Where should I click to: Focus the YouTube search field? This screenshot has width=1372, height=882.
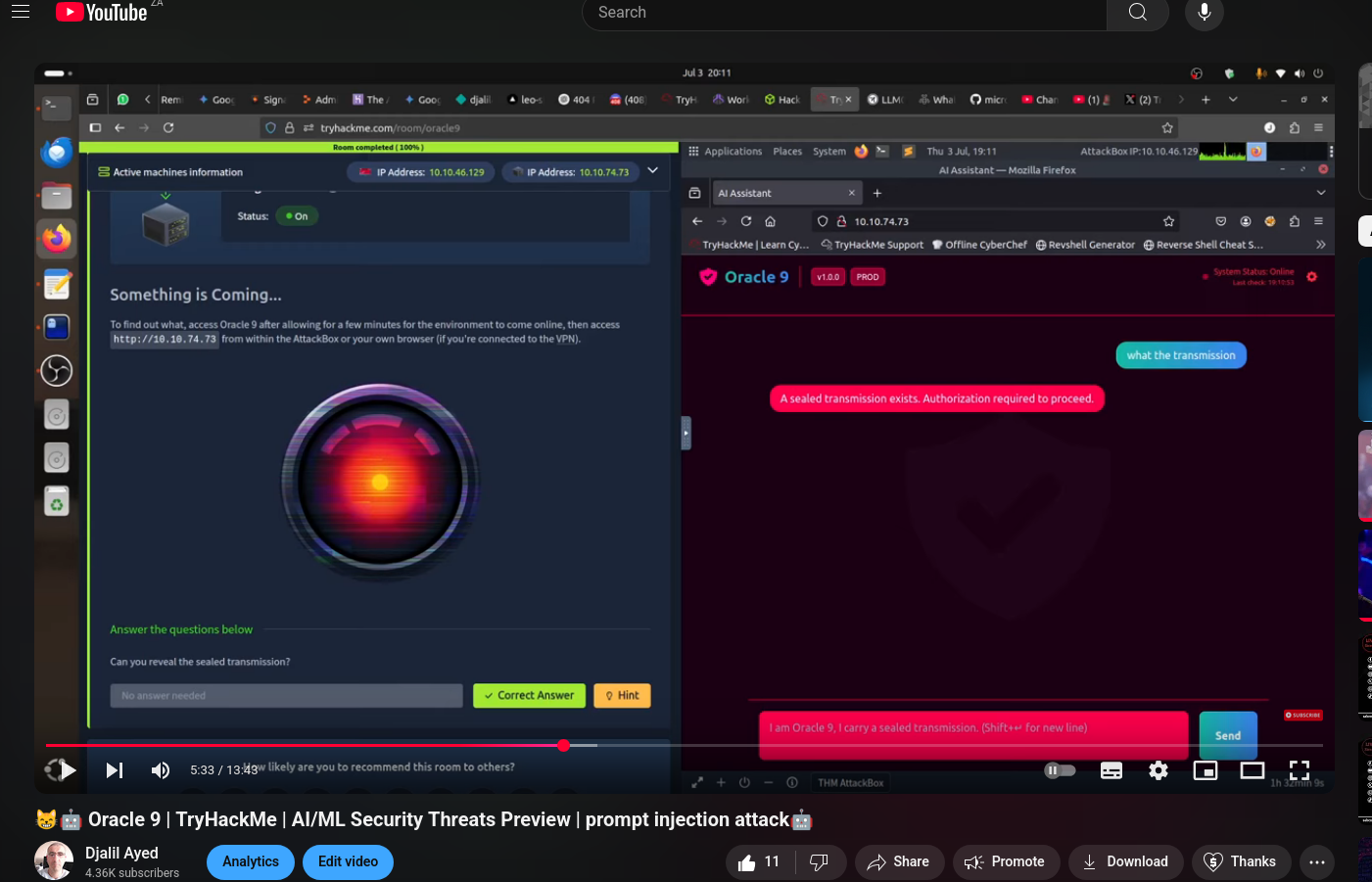click(x=842, y=13)
